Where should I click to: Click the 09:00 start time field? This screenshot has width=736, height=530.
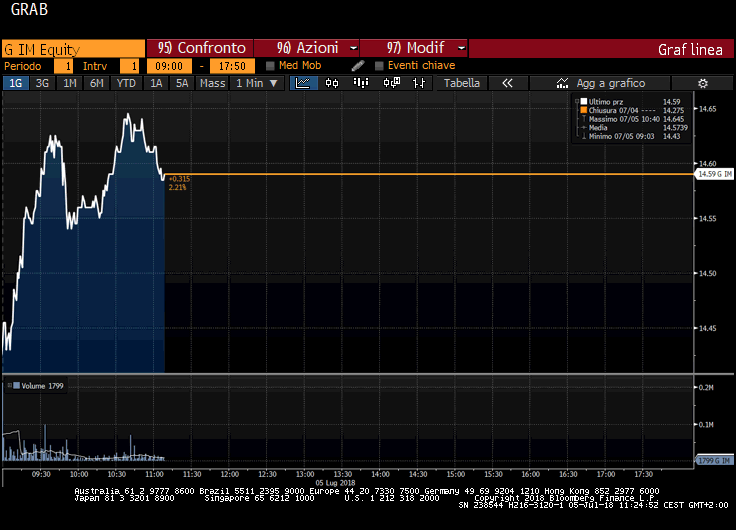(x=167, y=66)
